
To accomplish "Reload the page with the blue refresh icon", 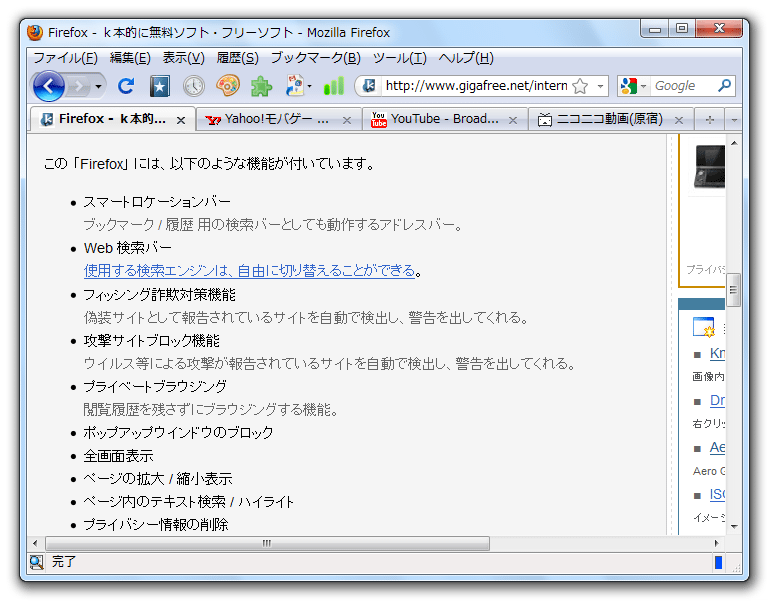I will [x=126, y=86].
